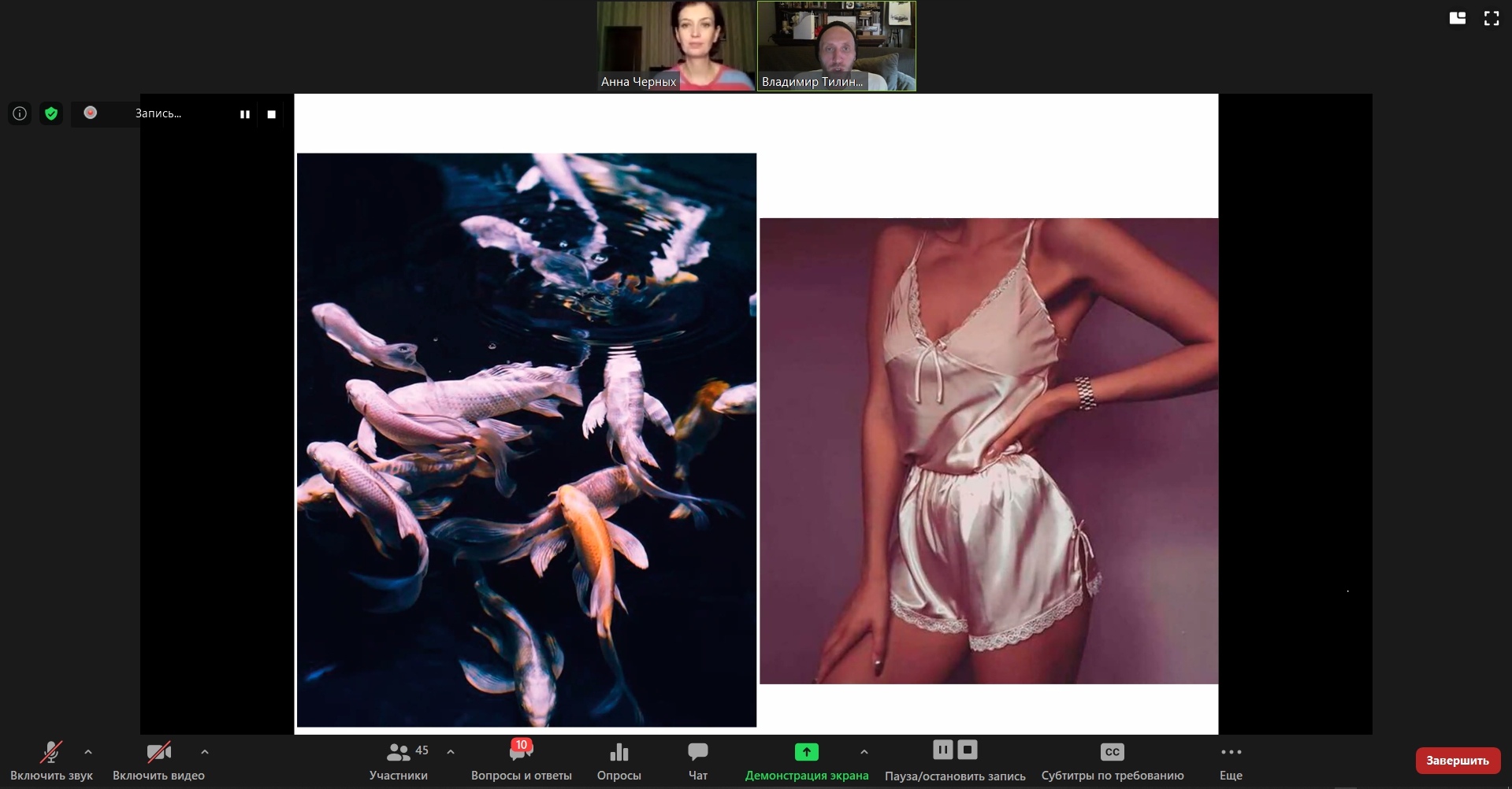
Task: Turn on camera with Включить видео
Action: [x=158, y=753]
